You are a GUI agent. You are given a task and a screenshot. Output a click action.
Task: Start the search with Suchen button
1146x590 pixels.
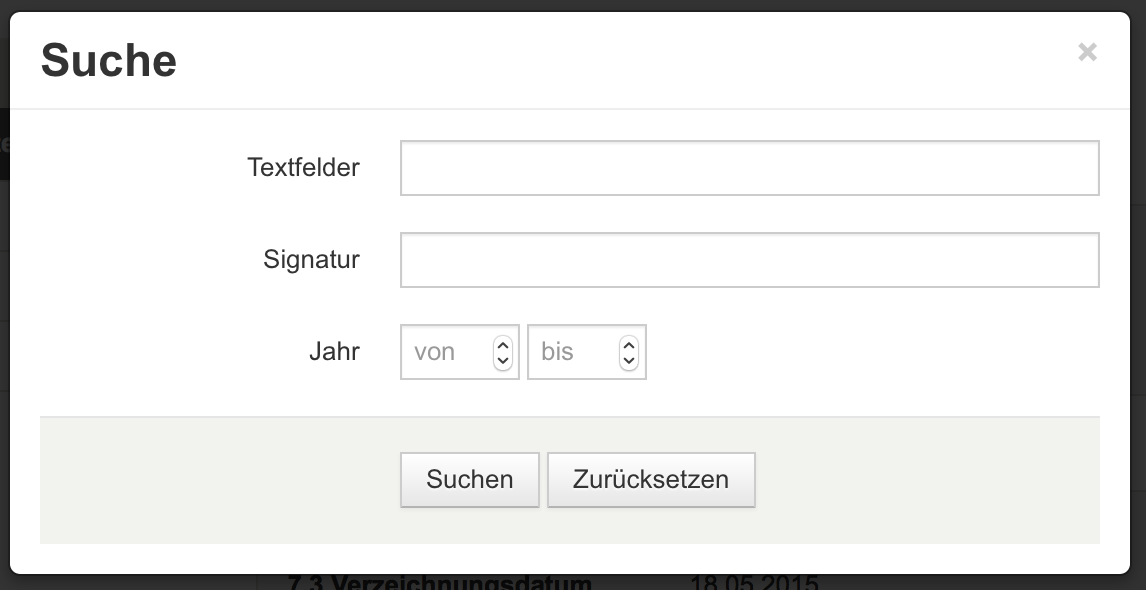(469, 480)
